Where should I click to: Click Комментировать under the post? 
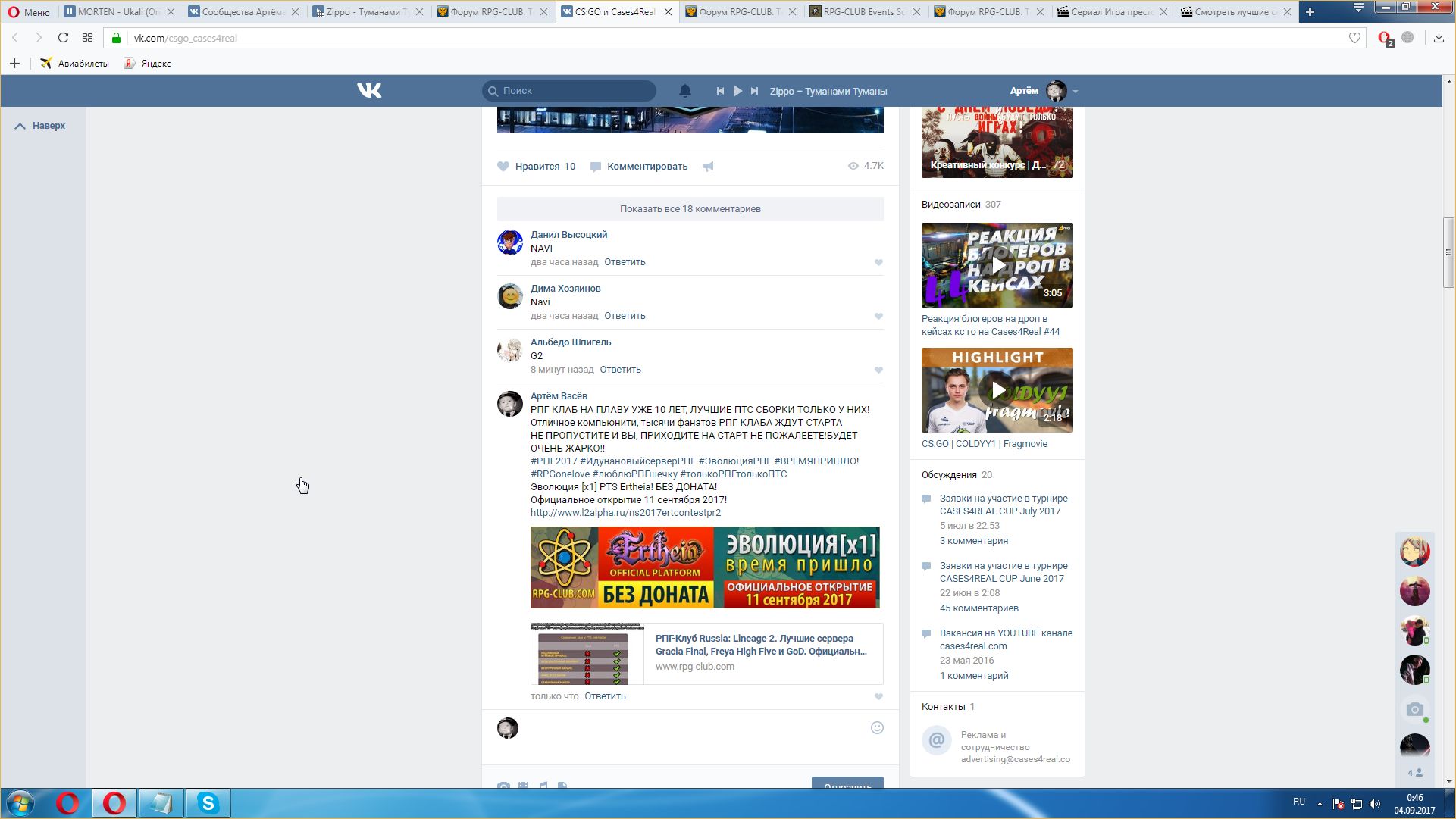(x=639, y=167)
